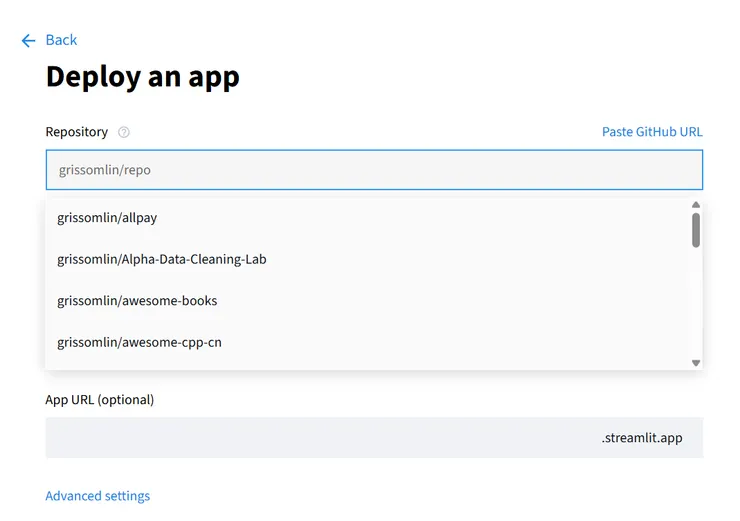Click blank area right of Deploy an app heading
The width and height of the screenshot is (740, 521).
coord(480,77)
